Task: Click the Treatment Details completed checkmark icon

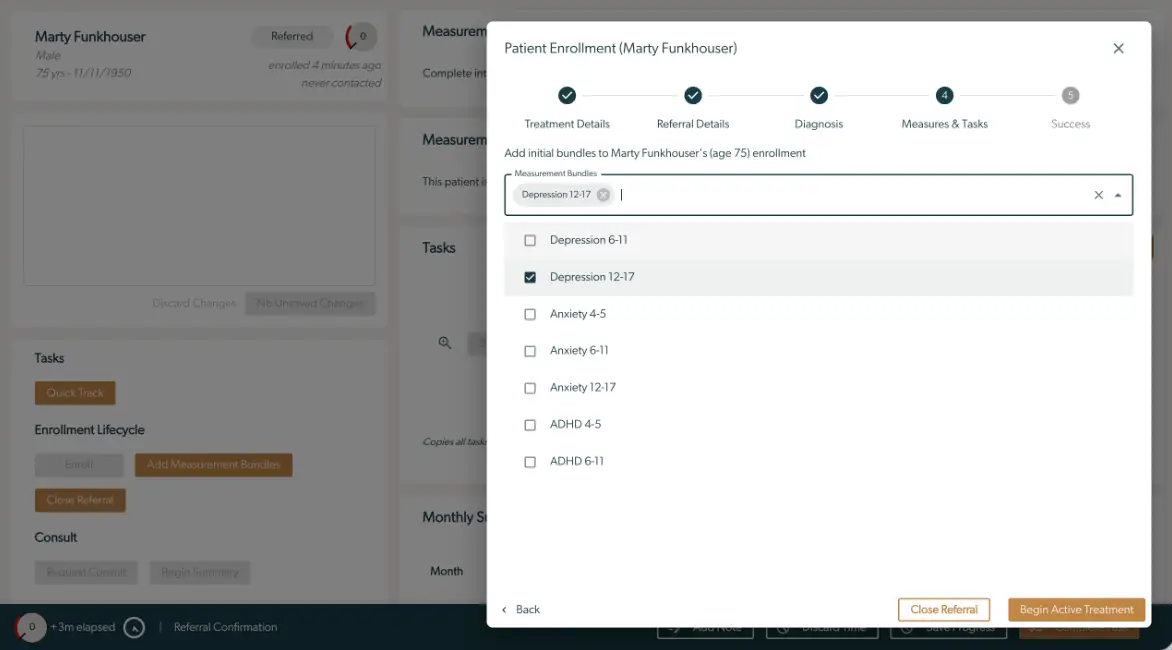Action: [x=567, y=96]
